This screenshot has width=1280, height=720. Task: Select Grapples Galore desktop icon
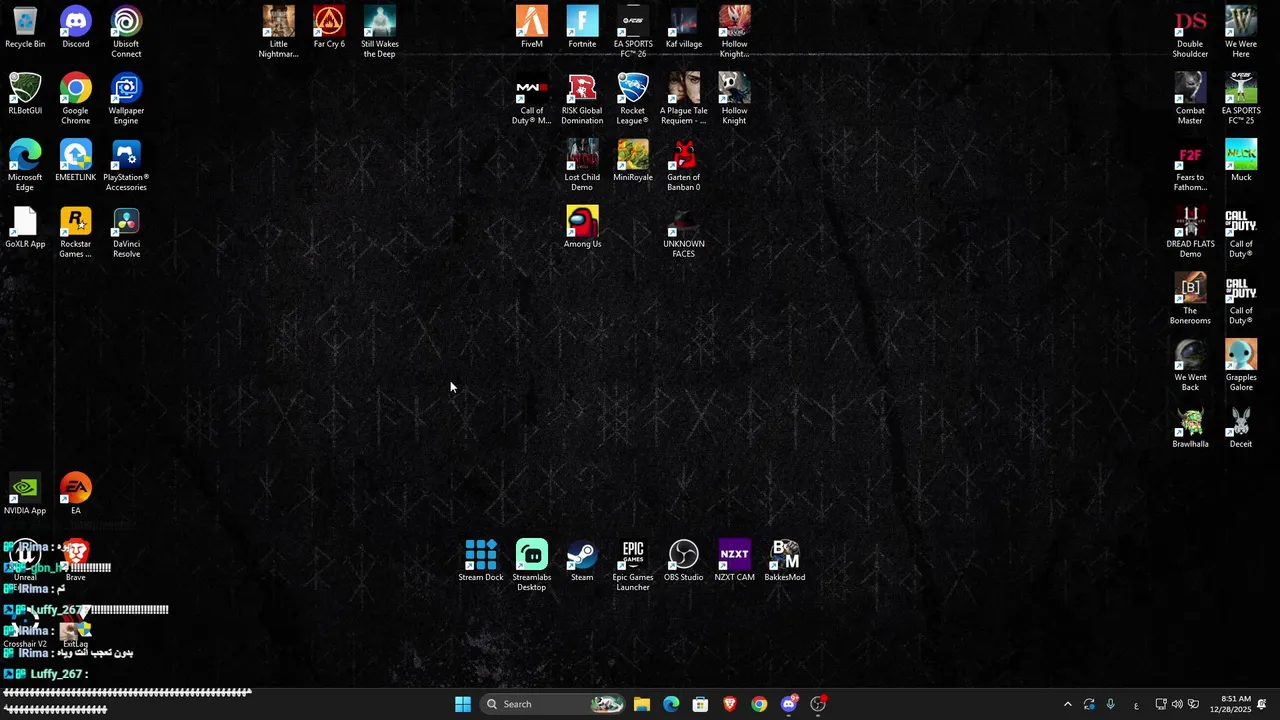(x=1241, y=366)
